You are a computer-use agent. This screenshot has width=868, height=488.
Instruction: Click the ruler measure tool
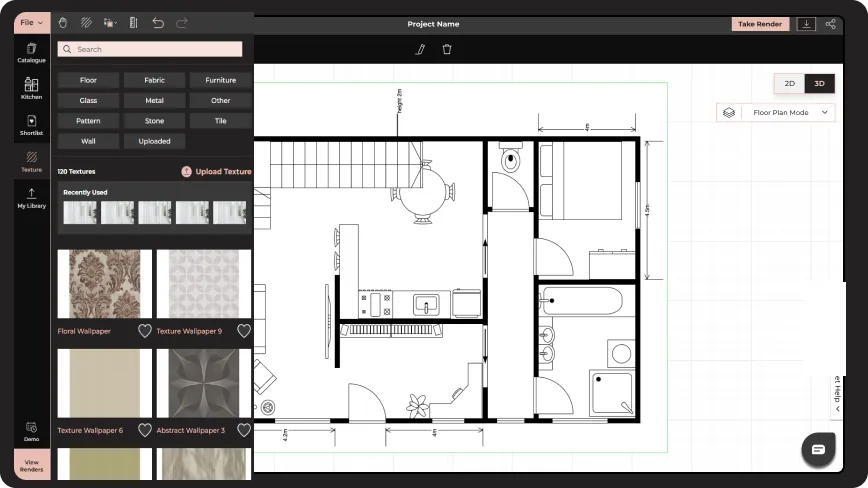(x=133, y=23)
